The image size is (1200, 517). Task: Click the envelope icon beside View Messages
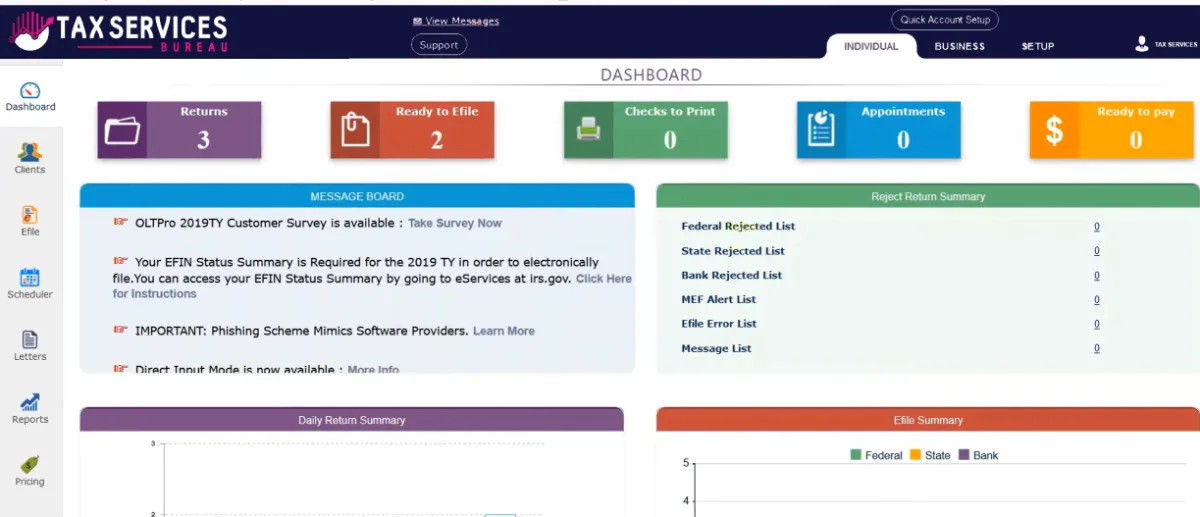coord(417,21)
